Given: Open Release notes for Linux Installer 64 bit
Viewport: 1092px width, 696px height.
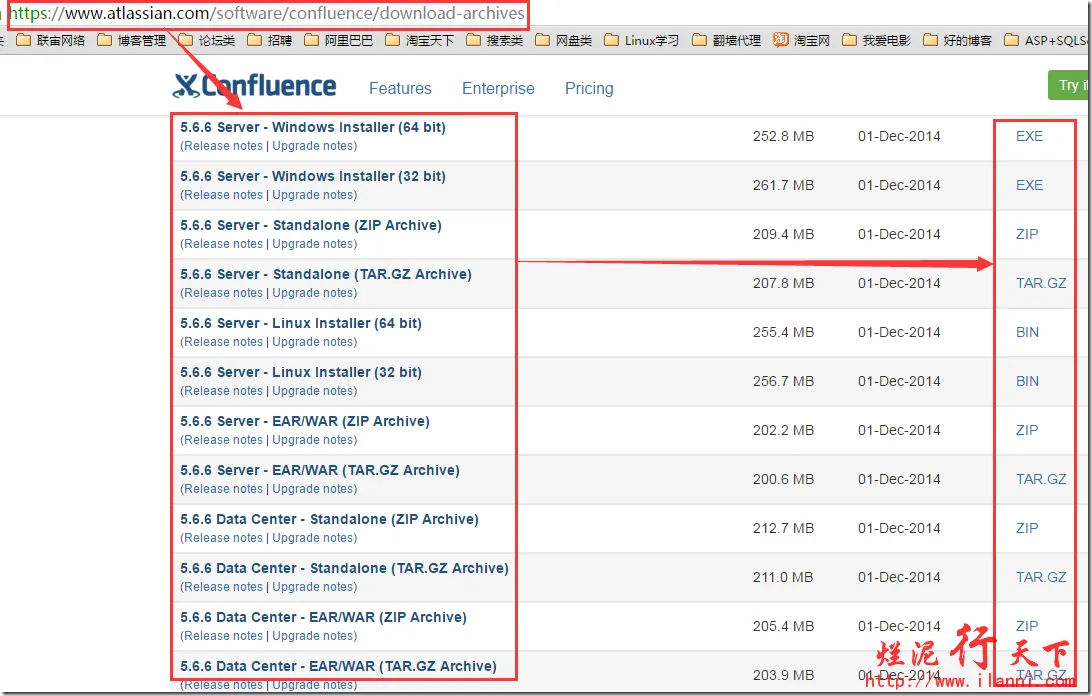Looking at the screenshot, I should coord(223,341).
